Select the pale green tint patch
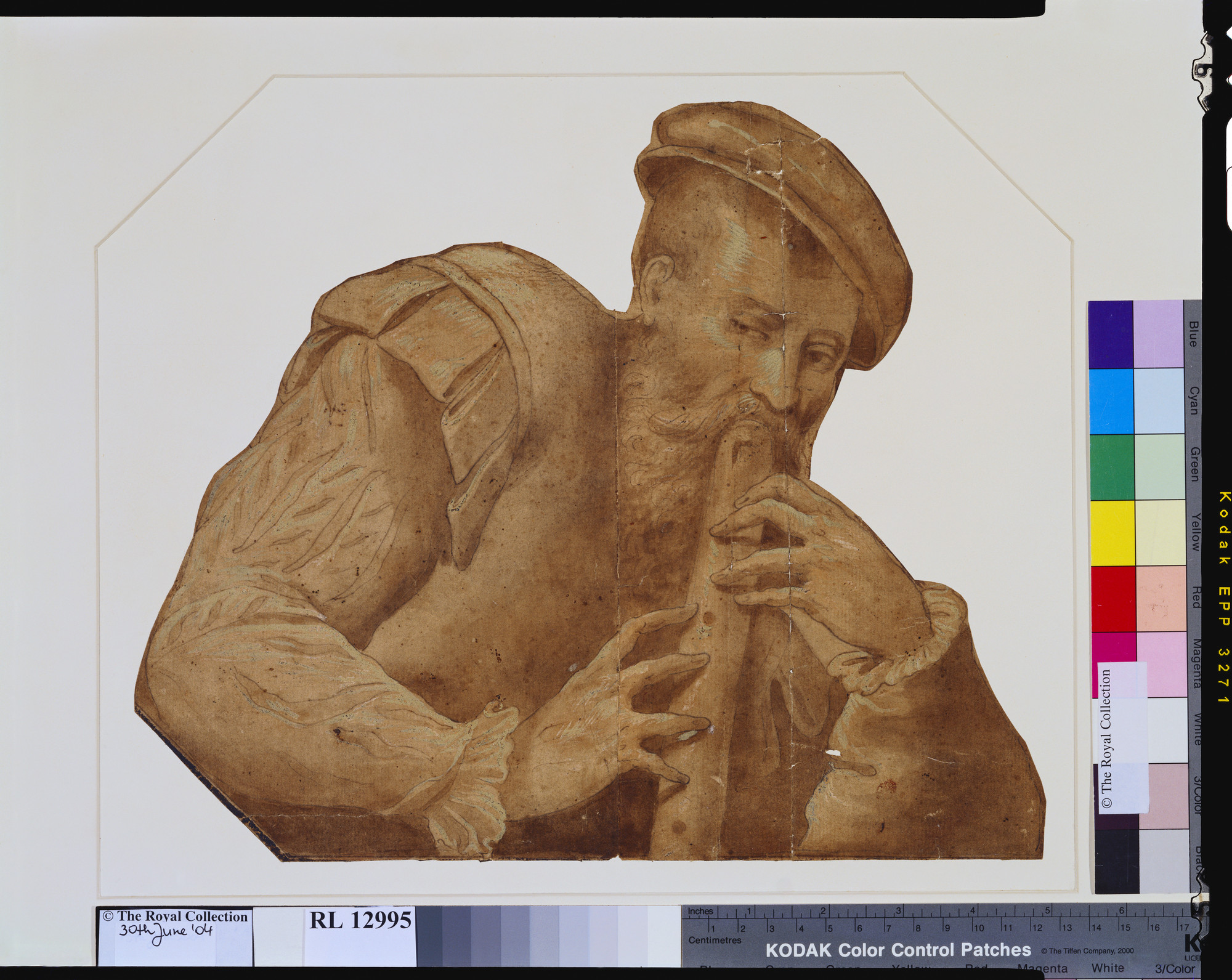Viewport: 1232px width, 980px height. coord(1159,467)
